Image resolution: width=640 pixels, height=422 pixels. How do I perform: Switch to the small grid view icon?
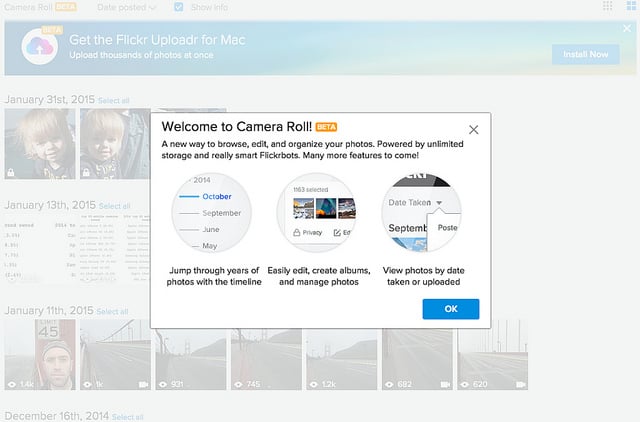[607, 6]
